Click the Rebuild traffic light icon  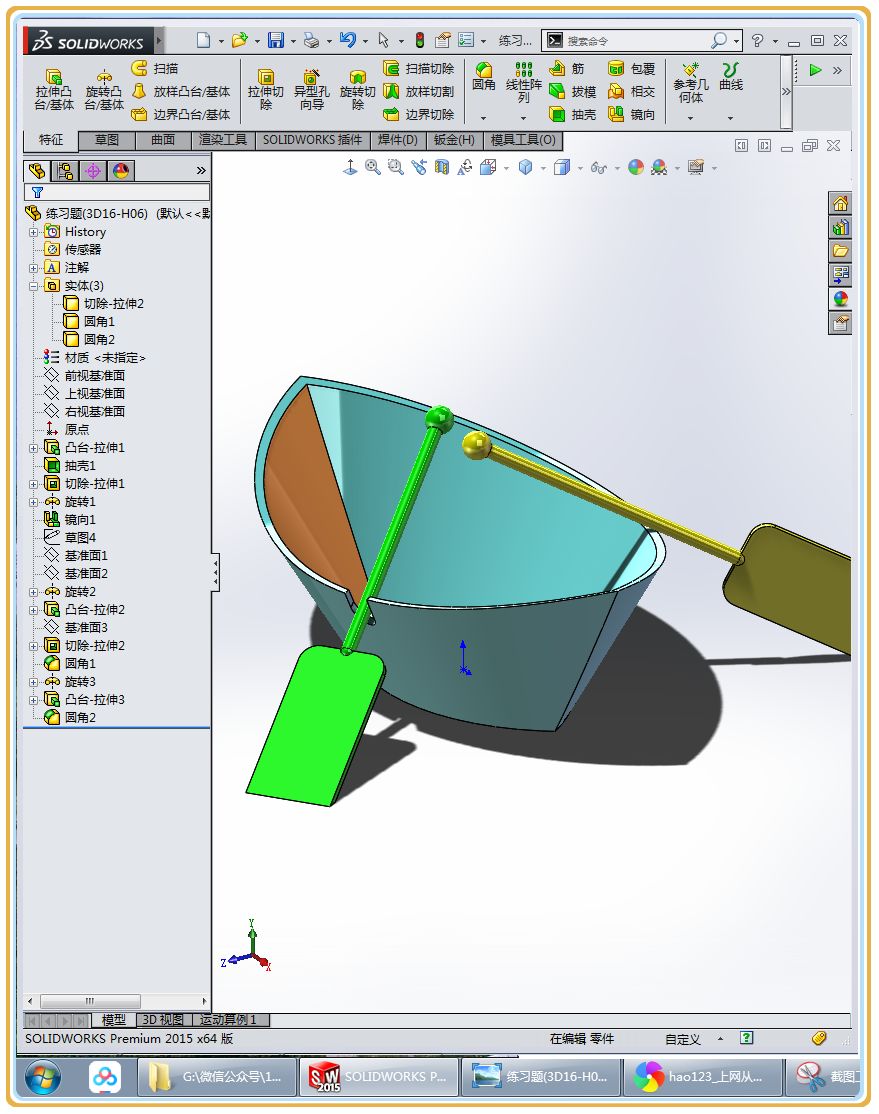[x=420, y=40]
